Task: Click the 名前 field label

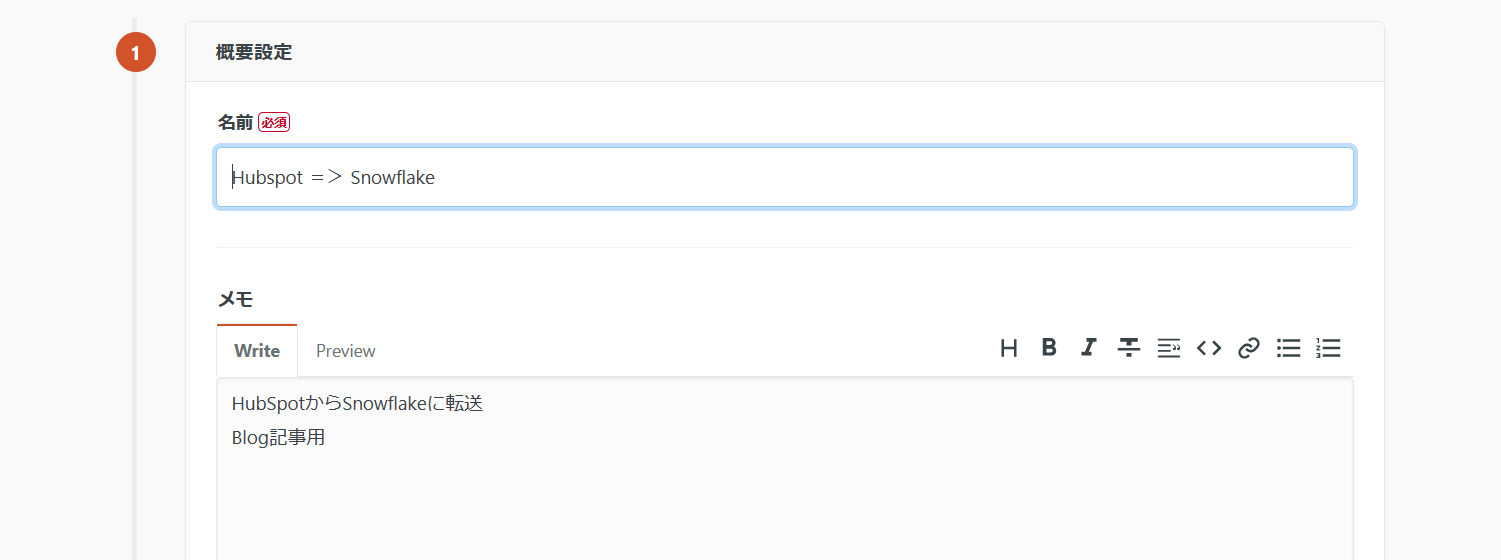Action: [235, 122]
